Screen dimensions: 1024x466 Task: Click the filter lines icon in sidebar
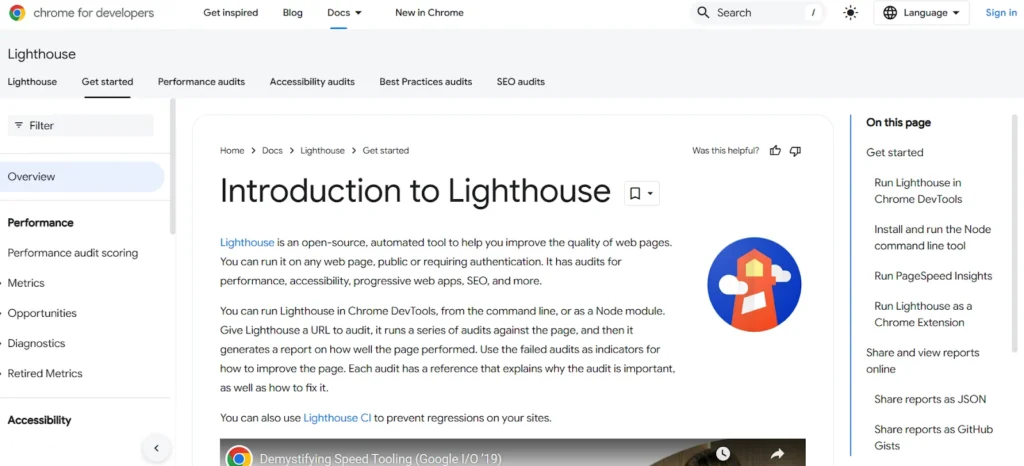[18, 125]
